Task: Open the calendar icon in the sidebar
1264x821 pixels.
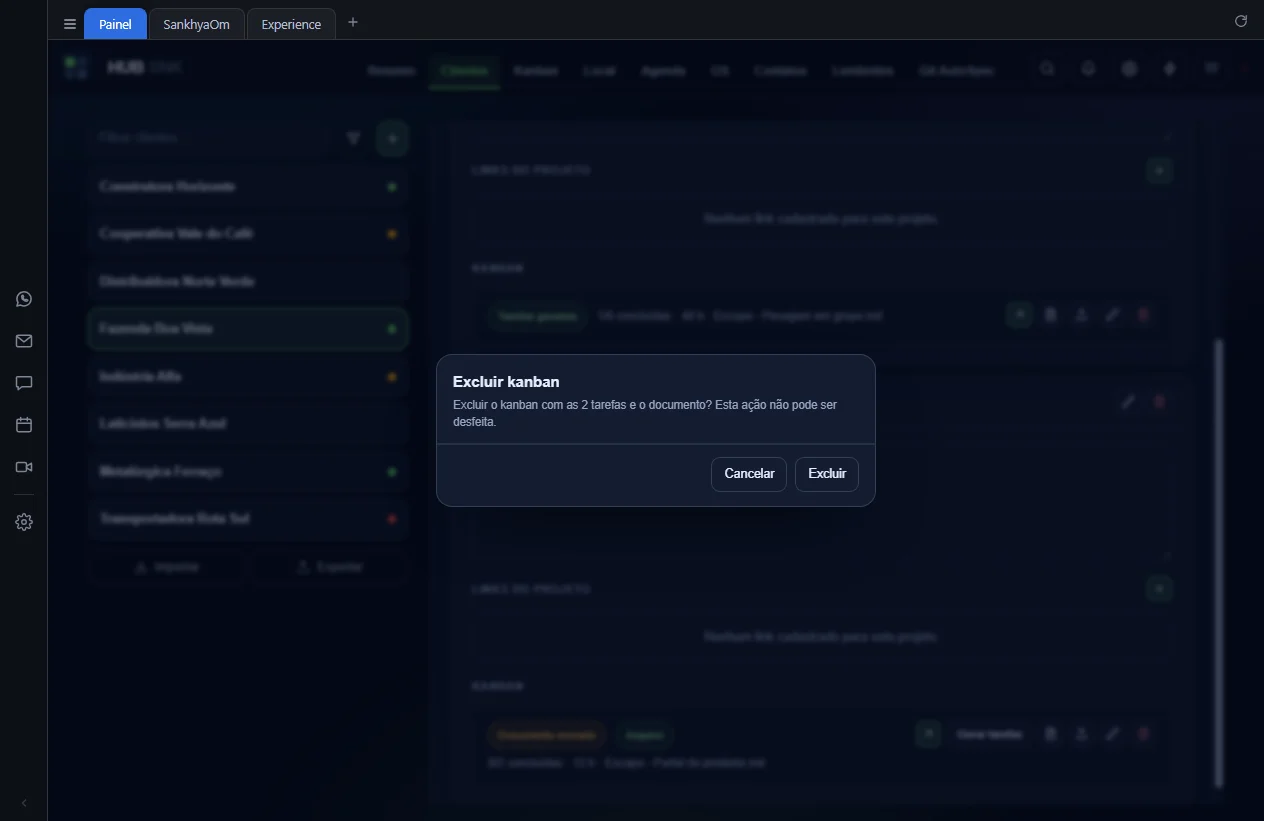Action: [x=24, y=425]
